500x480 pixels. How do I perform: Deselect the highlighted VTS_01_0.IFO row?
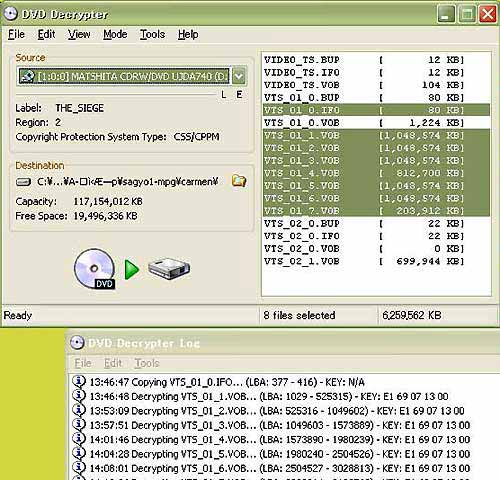pyautogui.click(x=376, y=110)
